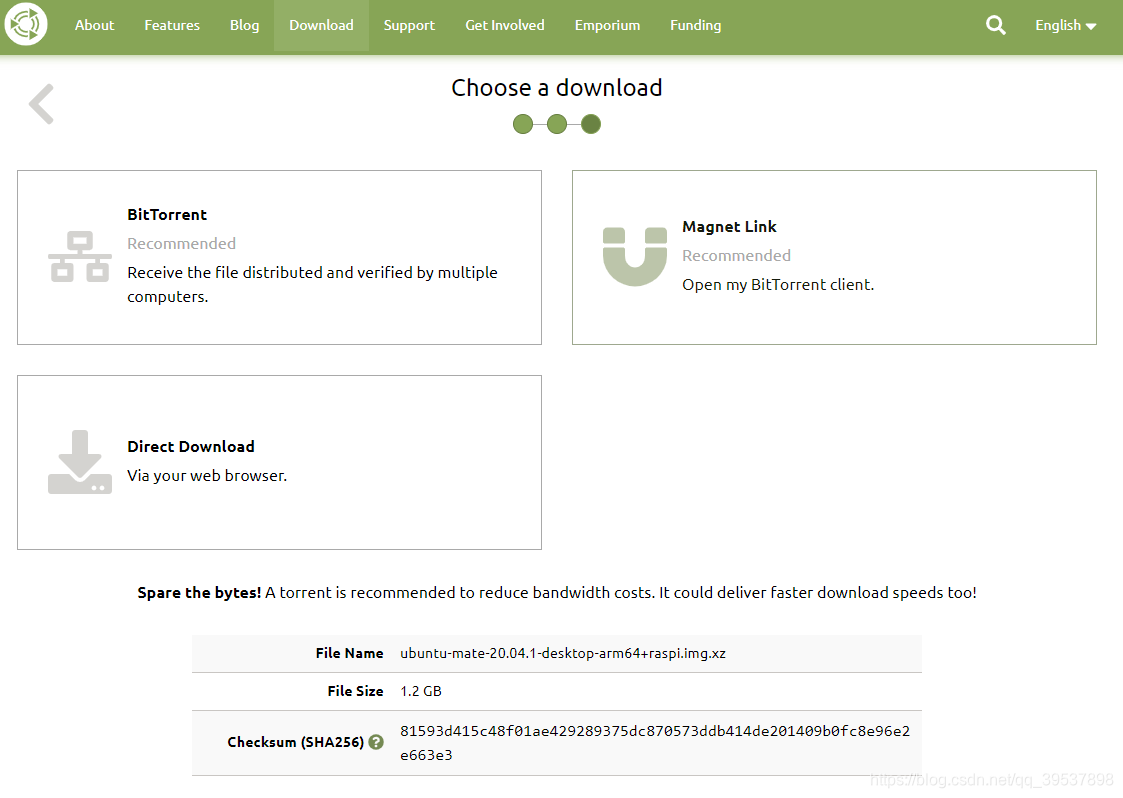Click the second step progress dot
The image size is (1123, 798).
point(556,124)
